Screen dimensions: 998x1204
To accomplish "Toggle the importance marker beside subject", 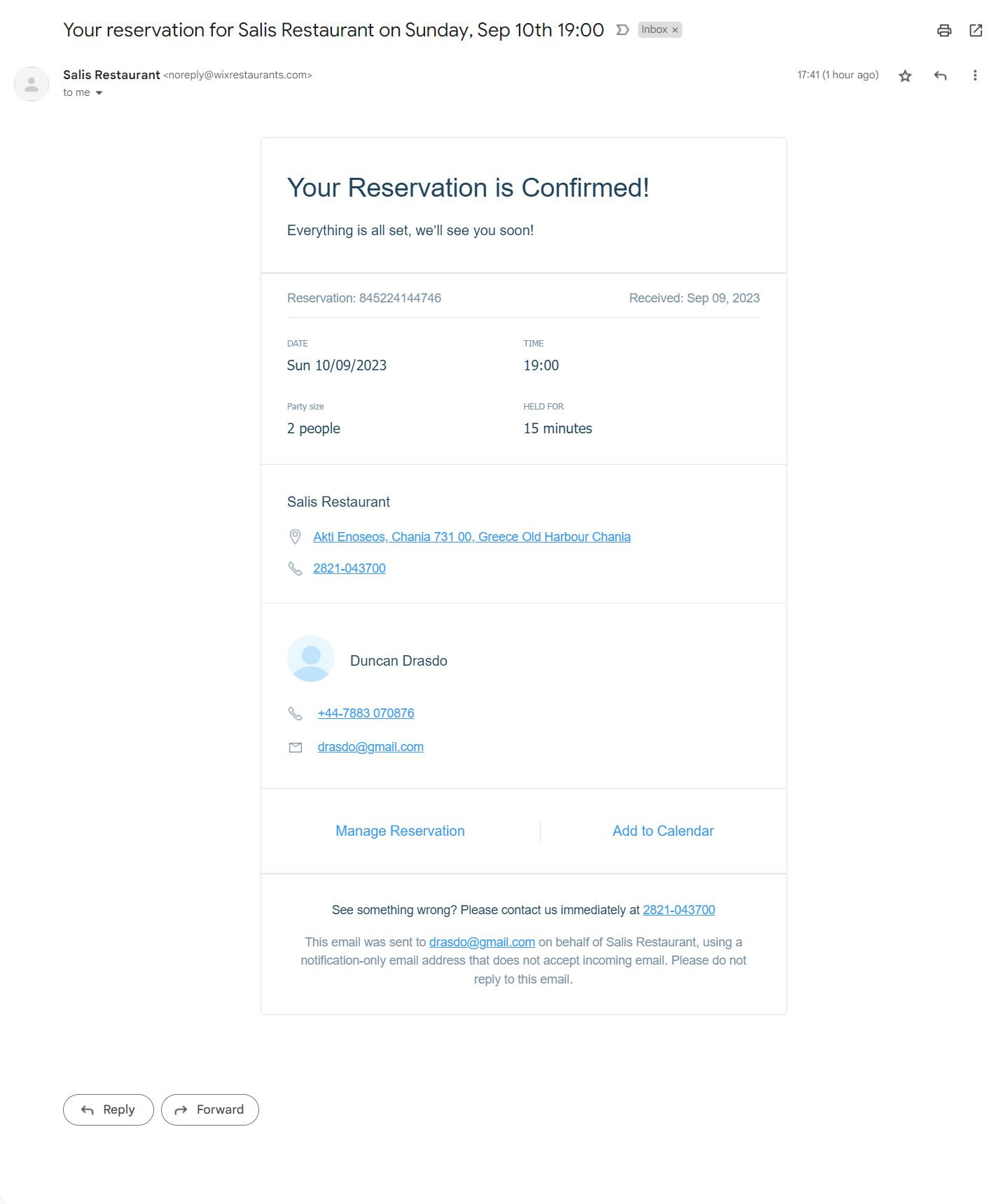I will [x=622, y=30].
